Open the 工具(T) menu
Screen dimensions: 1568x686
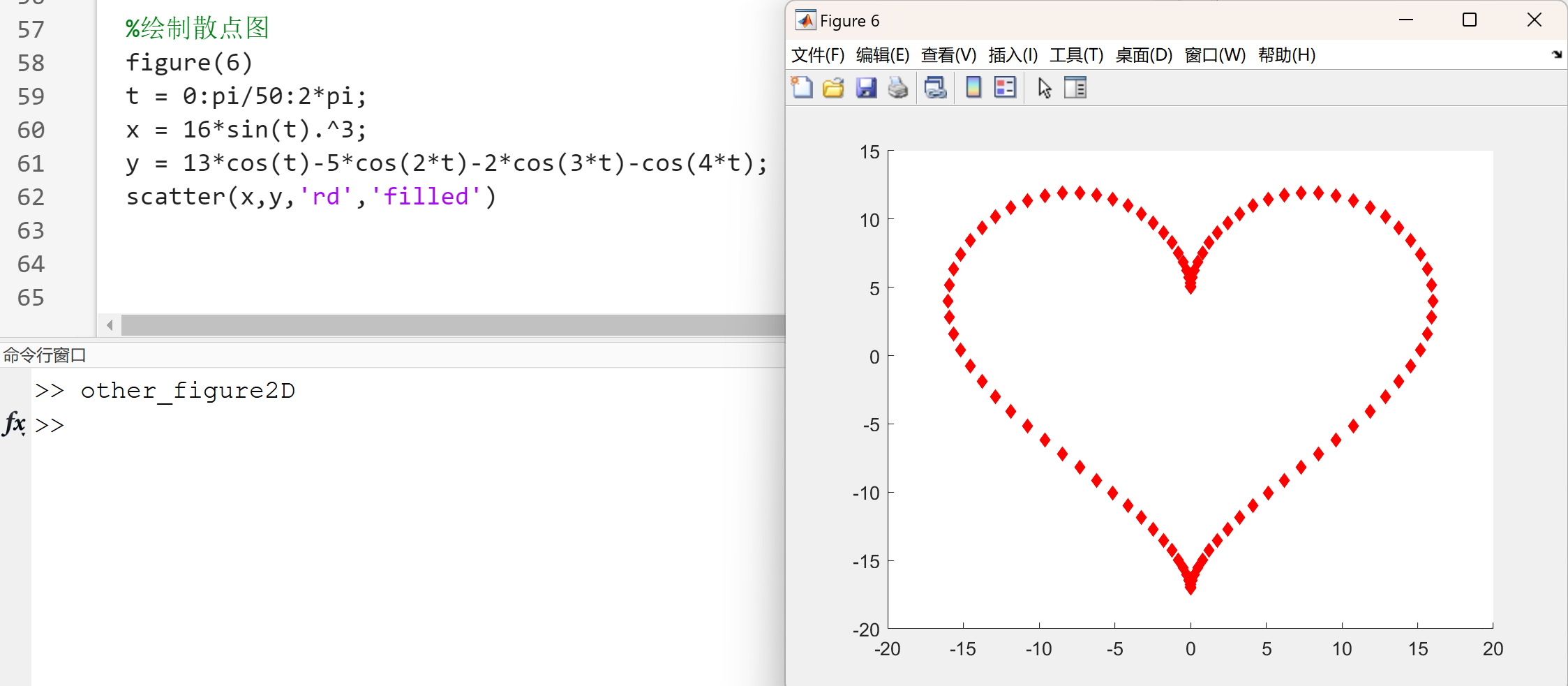tap(1077, 55)
